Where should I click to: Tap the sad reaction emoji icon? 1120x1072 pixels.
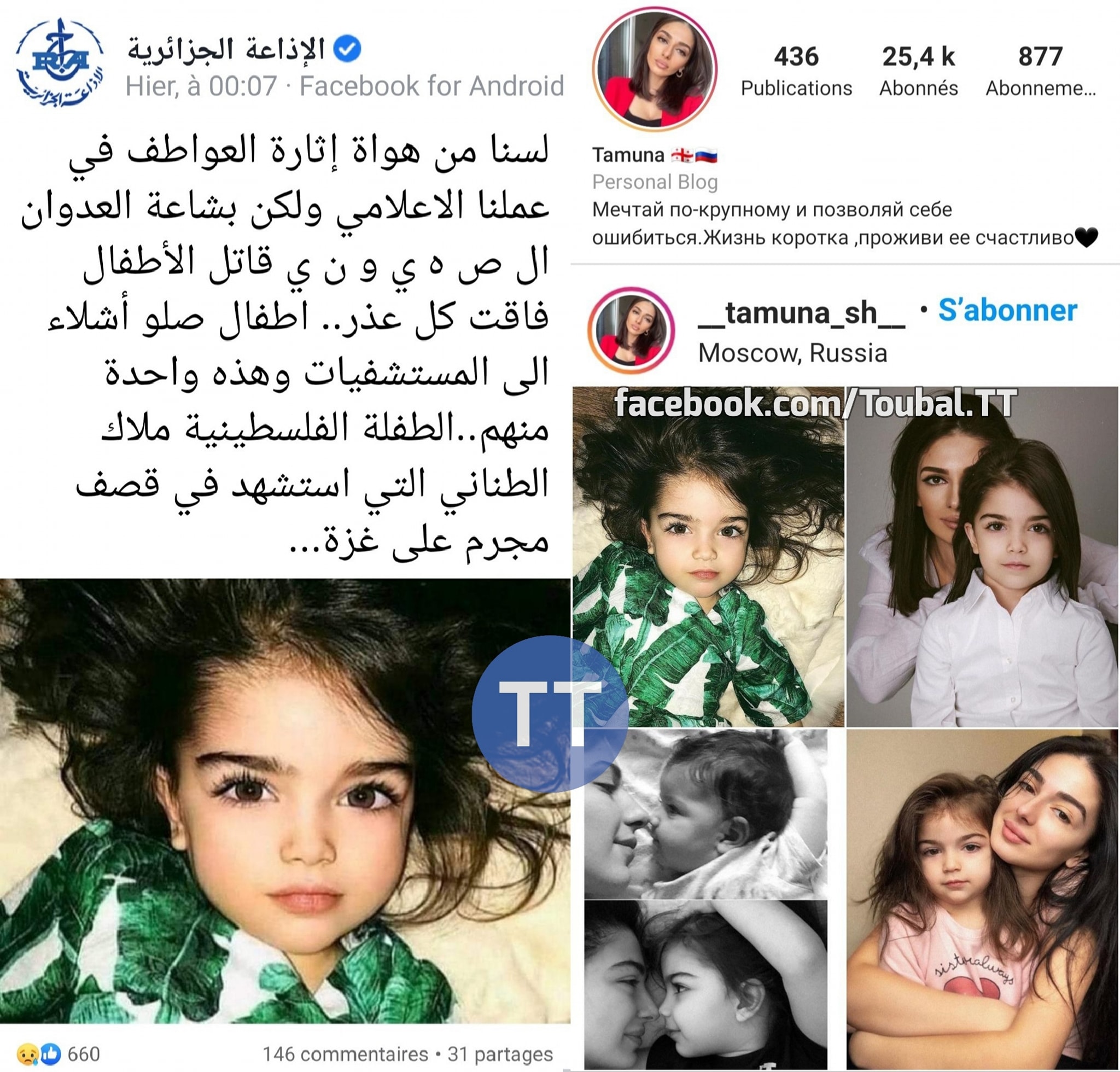click(27, 1054)
